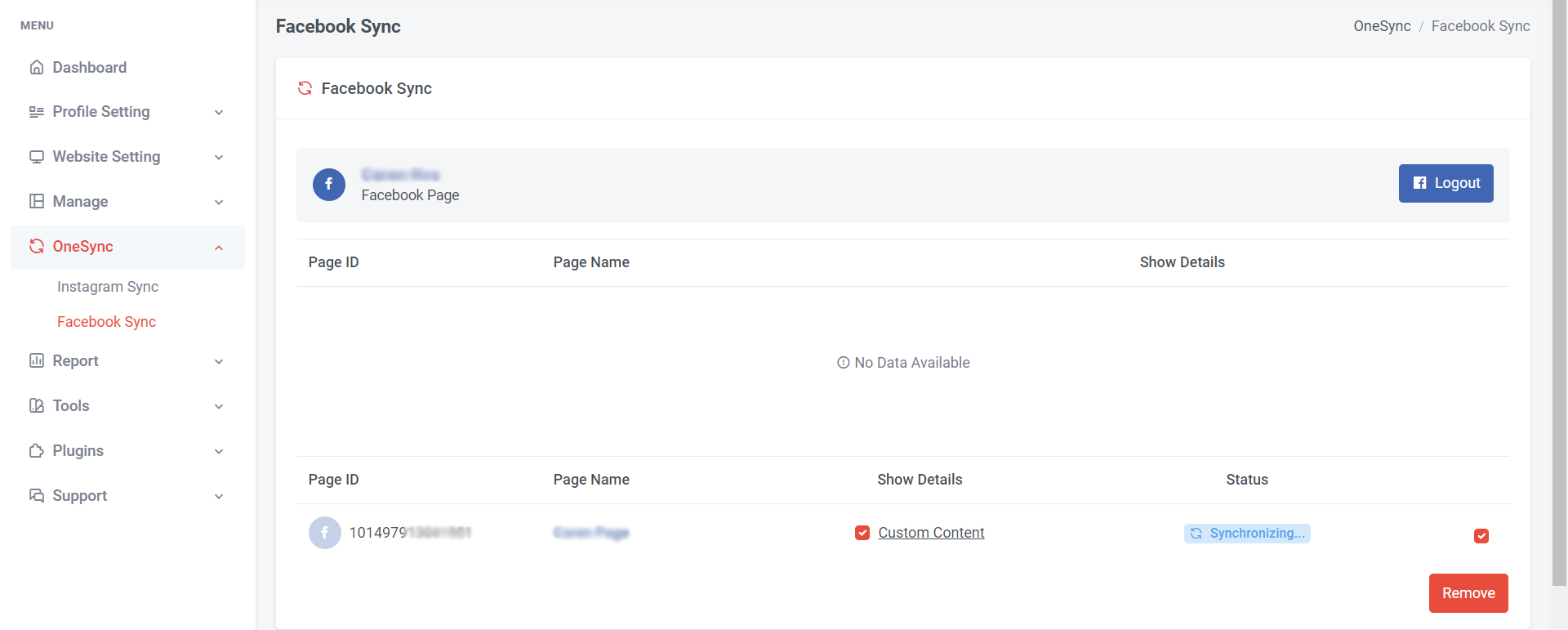Viewport: 1568px width, 630px height.
Task: Click the sync icon inside Synchronizing badge
Action: coord(1196,534)
